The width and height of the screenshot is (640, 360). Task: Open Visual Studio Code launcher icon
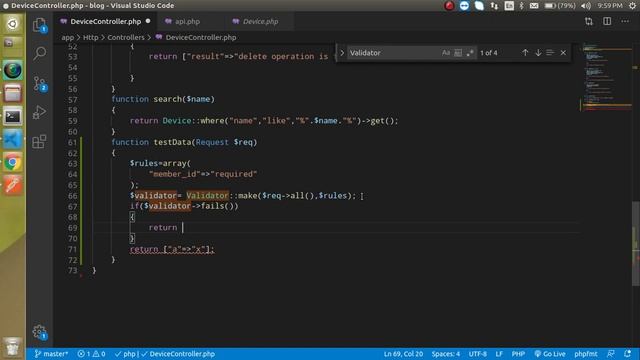coord(13,140)
